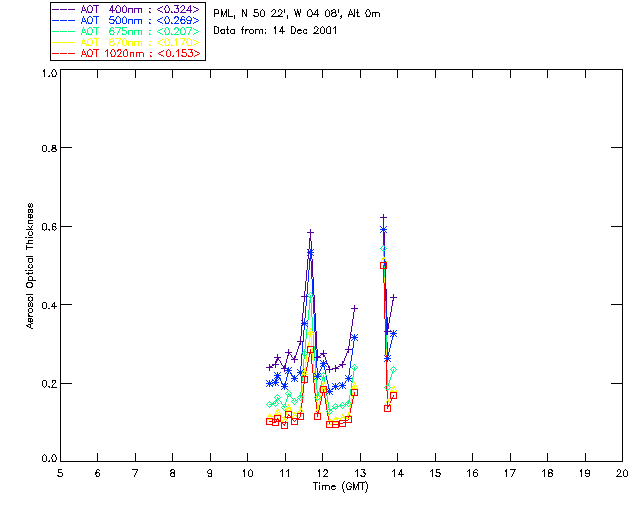Click the 1.0 y-axis tick label
The image size is (640, 512).
click(49, 73)
